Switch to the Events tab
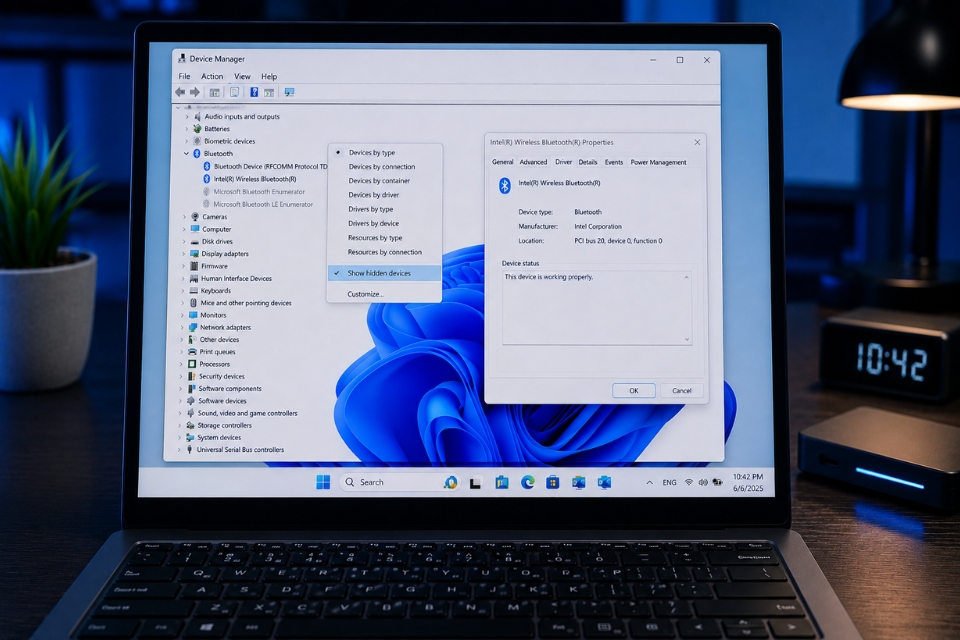Screen dimensions: 960x640 (x=613, y=162)
